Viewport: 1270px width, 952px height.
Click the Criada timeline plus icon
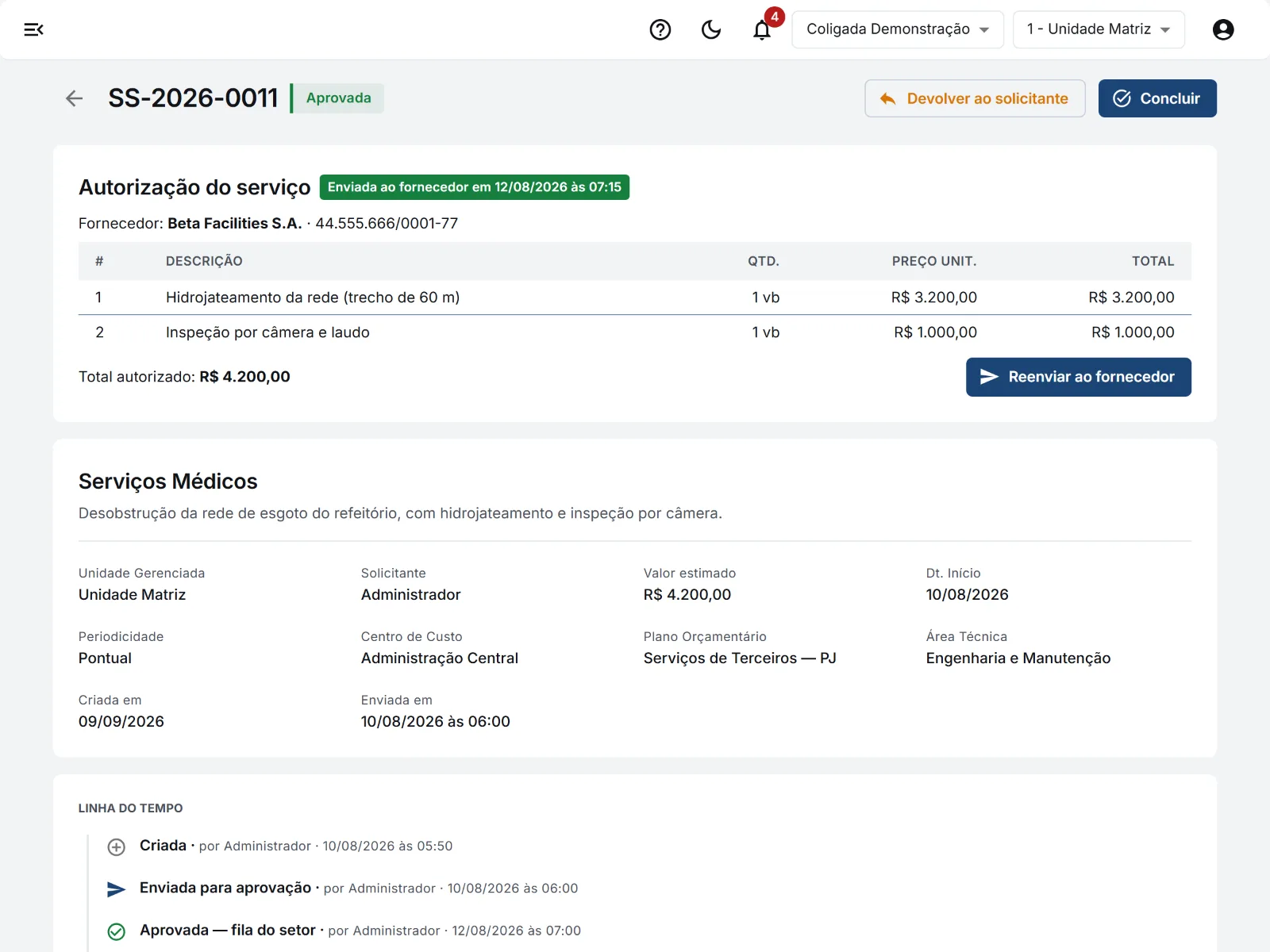117,847
